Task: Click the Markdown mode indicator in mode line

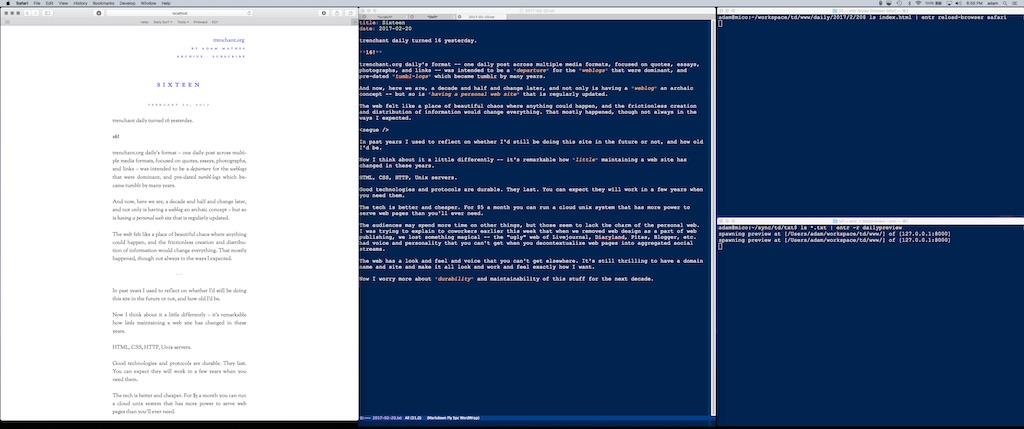Action: (x=453, y=417)
